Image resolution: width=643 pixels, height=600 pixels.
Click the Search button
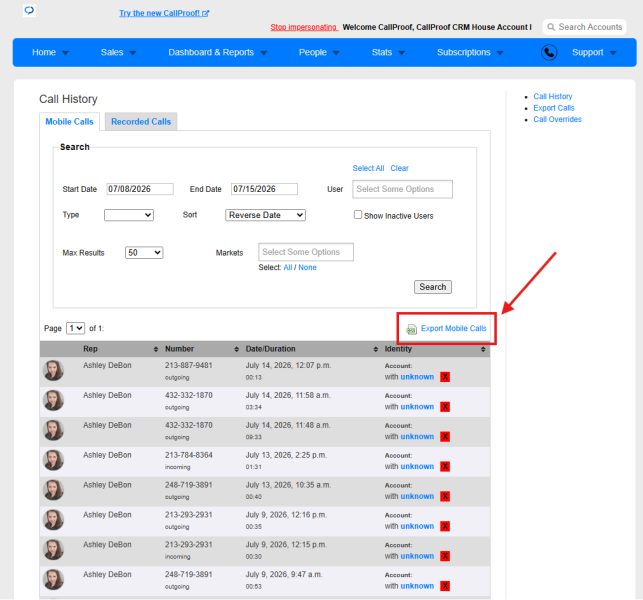[433, 287]
